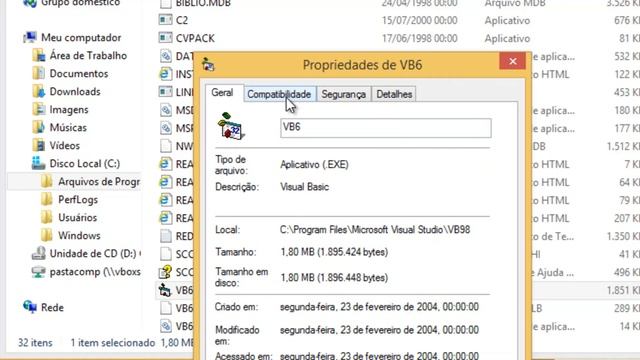Open Downloads folder in sidebar
640x360 pixels.
(75, 91)
